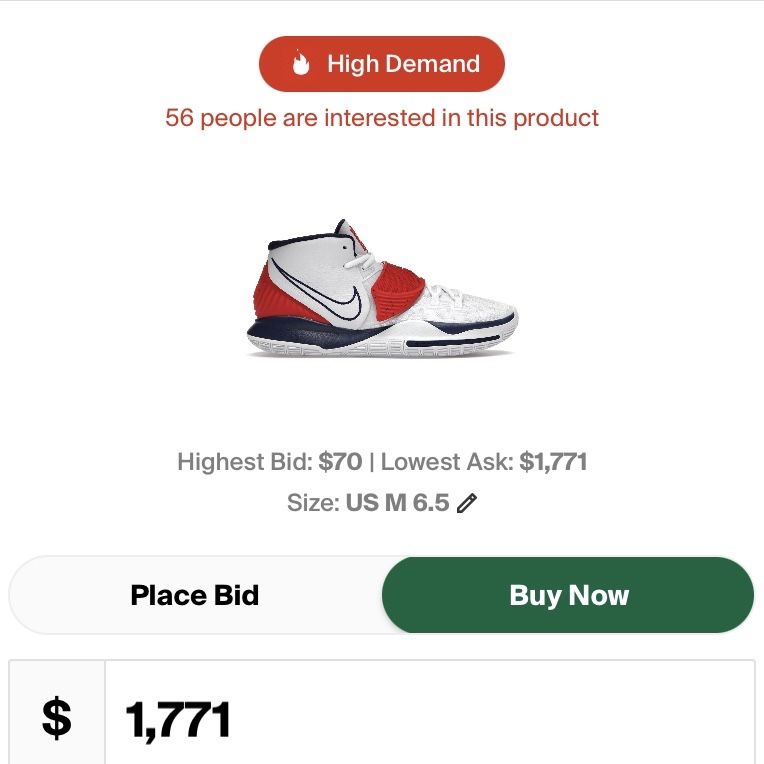Click the Lowest Ask label

447,461
